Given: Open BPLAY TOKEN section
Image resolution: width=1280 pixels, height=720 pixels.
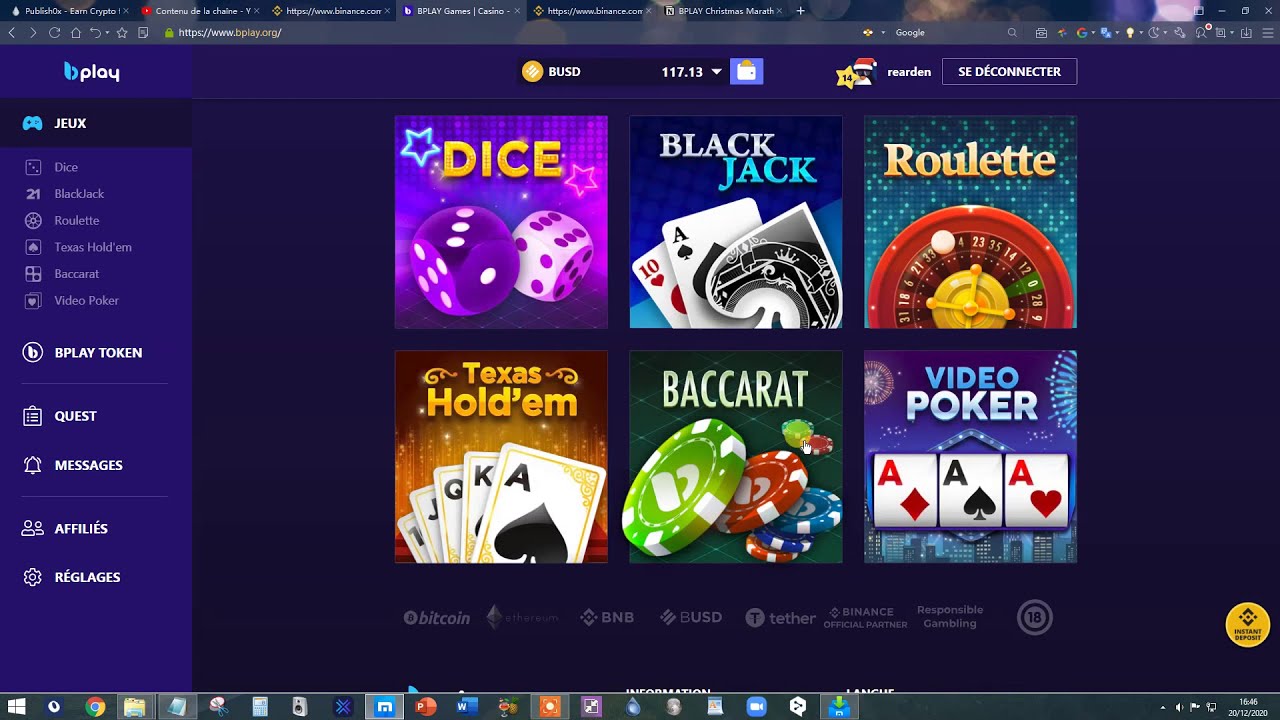Looking at the screenshot, I should tap(98, 353).
